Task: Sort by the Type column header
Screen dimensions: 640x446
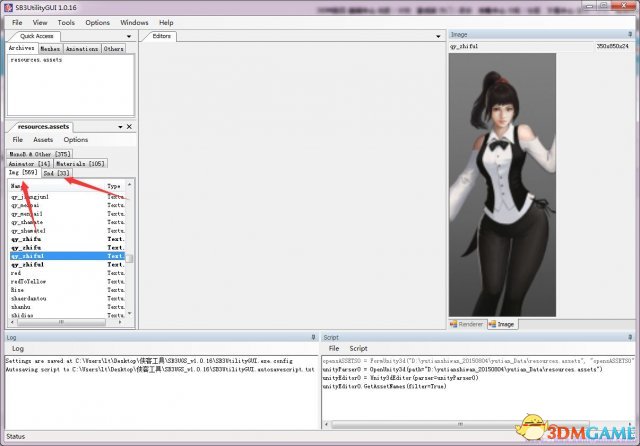Action: click(115, 186)
